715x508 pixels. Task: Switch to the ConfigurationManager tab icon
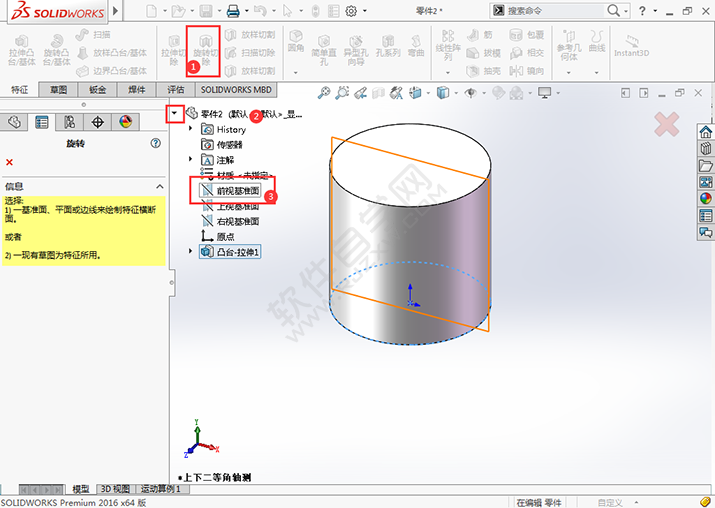(69, 122)
